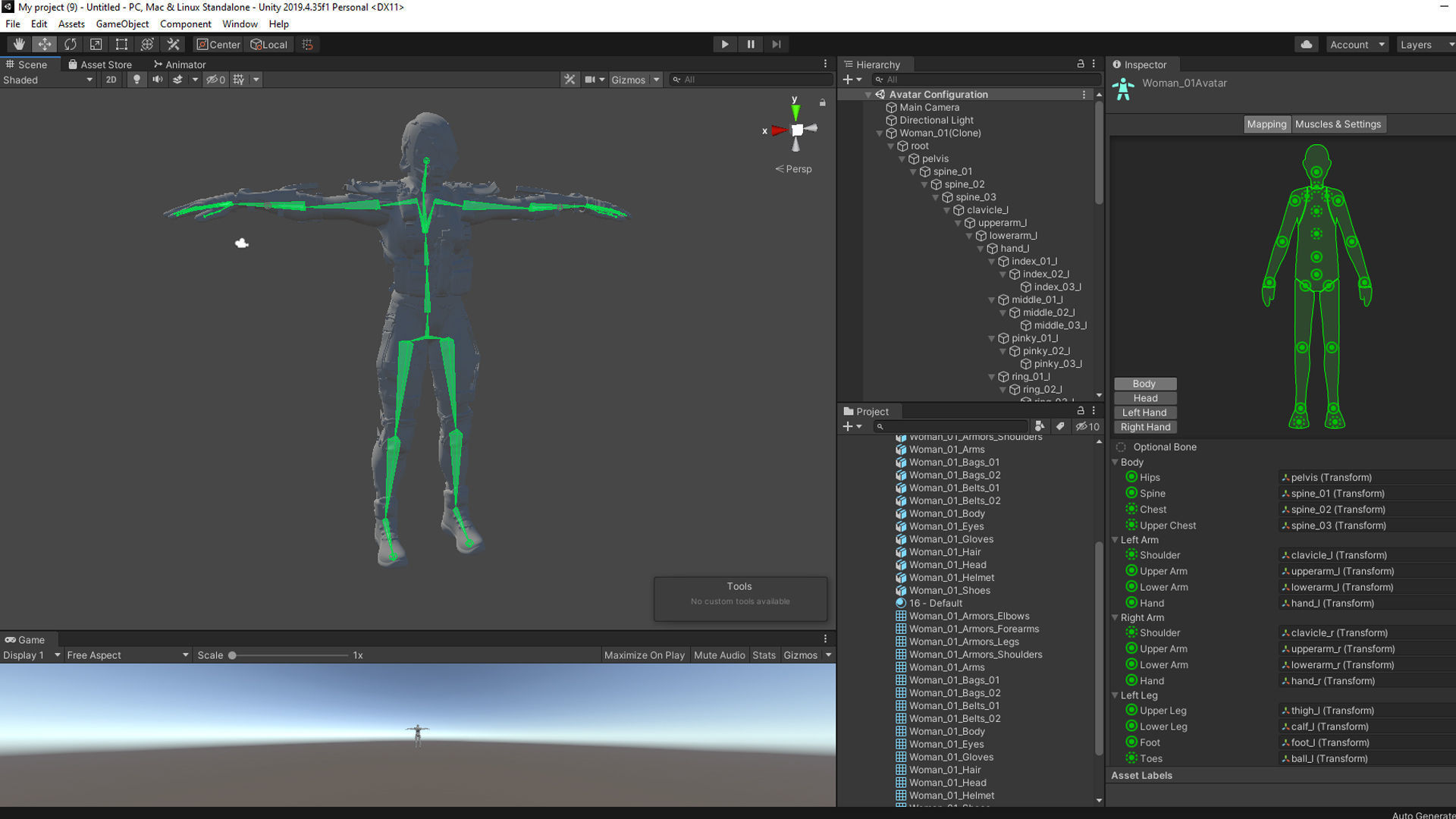
Task: Toggle 2D scene view mode
Action: coord(111,80)
